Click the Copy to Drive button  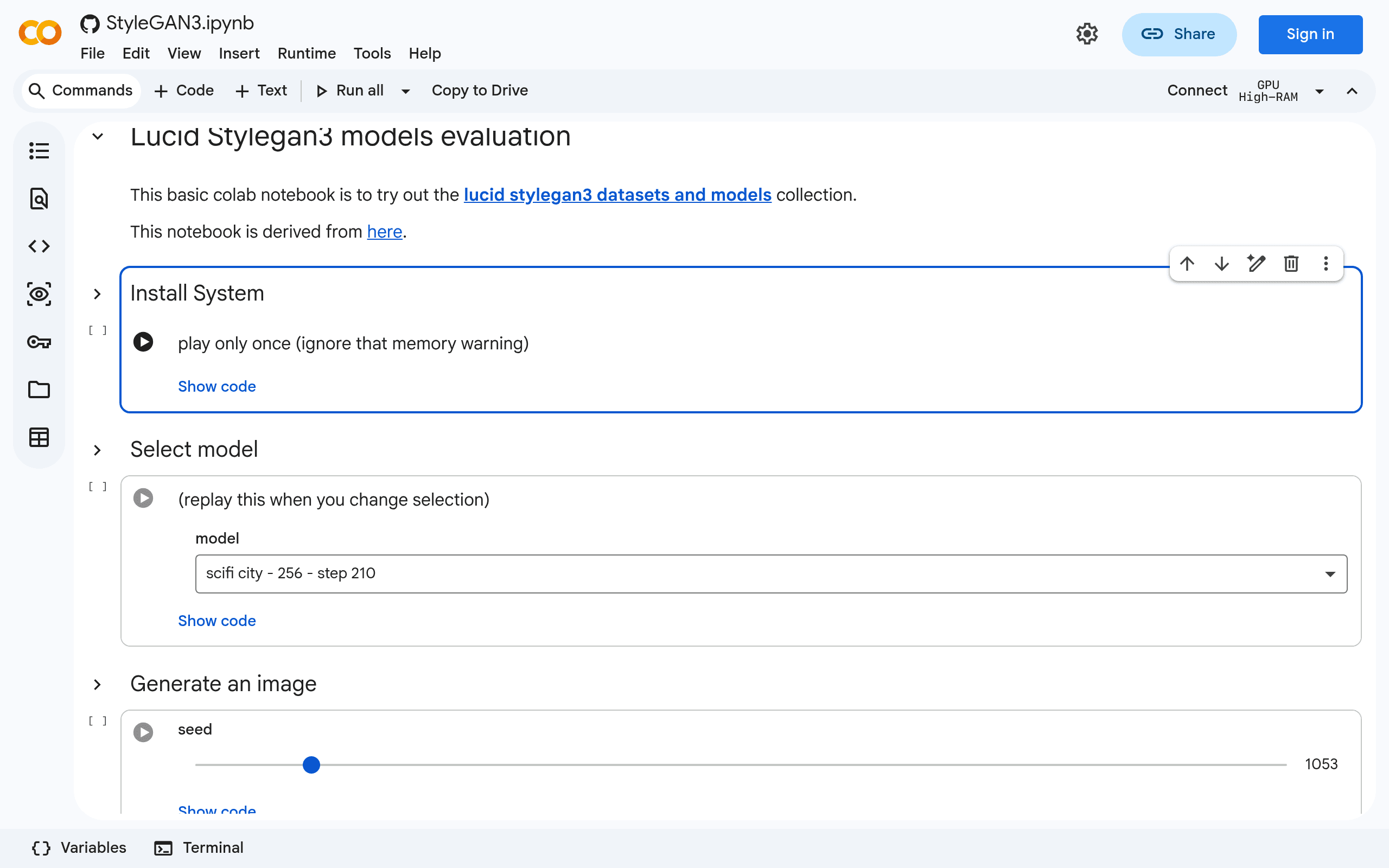tap(480, 91)
